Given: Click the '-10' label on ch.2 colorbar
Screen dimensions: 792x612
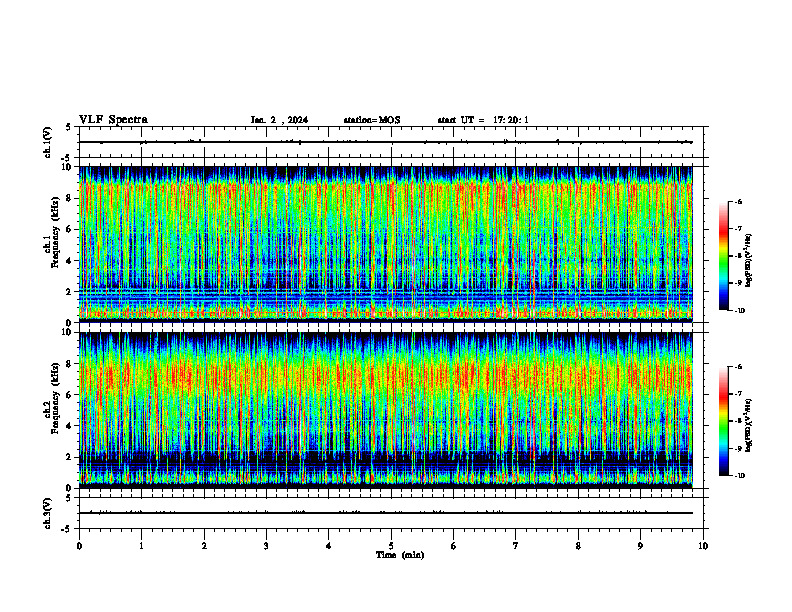Looking at the screenshot, I should pyautogui.click(x=740, y=476).
